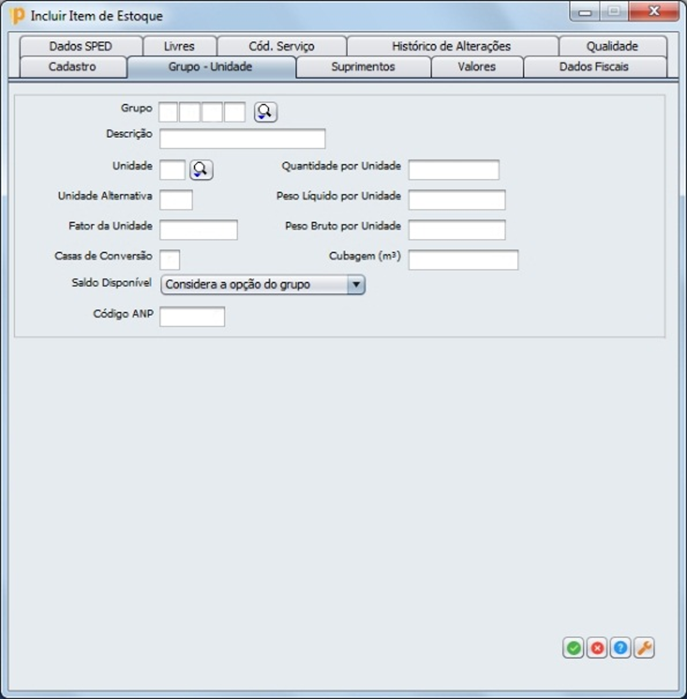Click the Descrição text field
Viewport: 687px width, 699px height.
click(242, 139)
